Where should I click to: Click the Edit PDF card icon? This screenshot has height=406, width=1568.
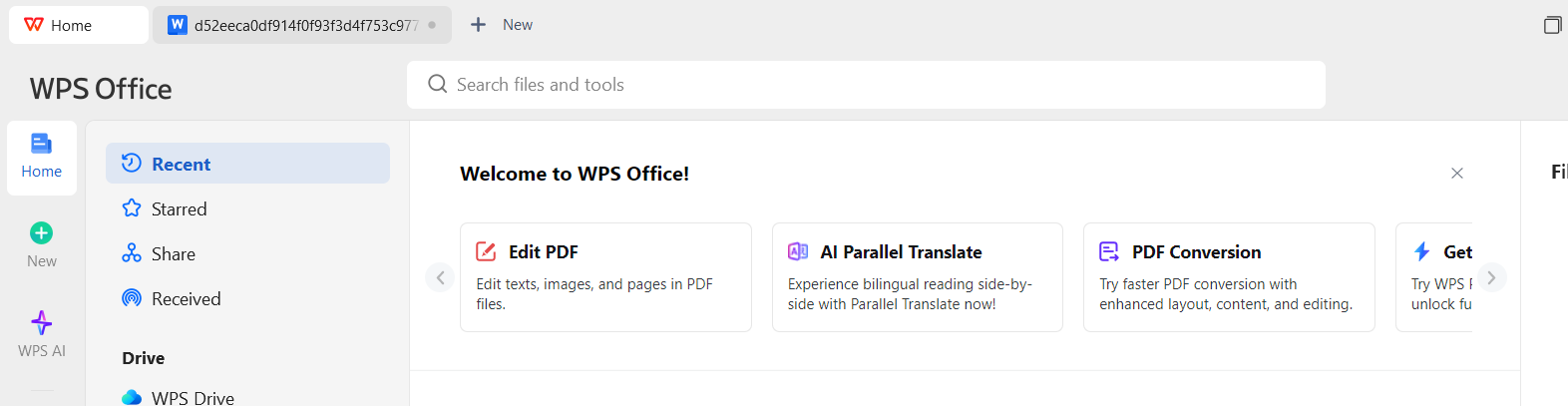[486, 251]
